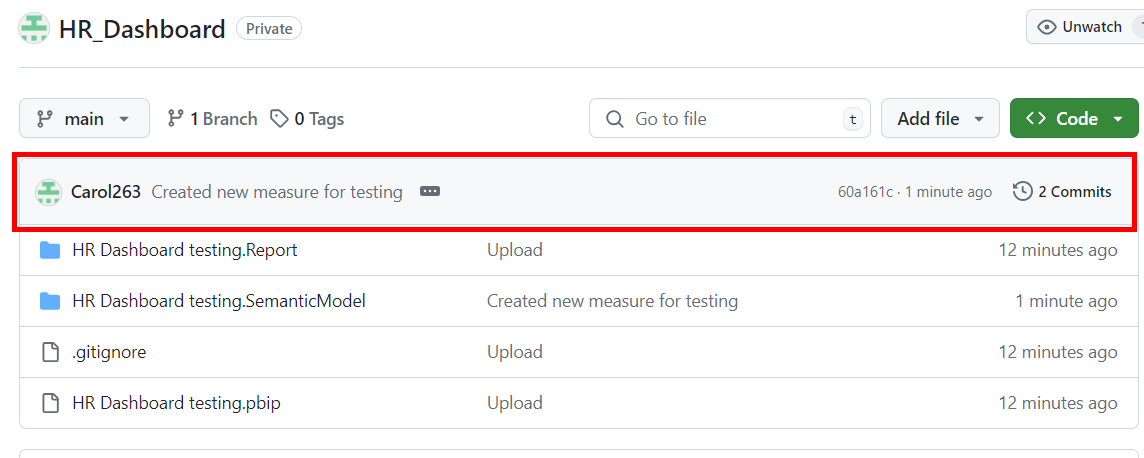The height and width of the screenshot is (458, 1144).
Task: Click the Carol263 username link
Action: pyautogui.click(x=106, y=192)
